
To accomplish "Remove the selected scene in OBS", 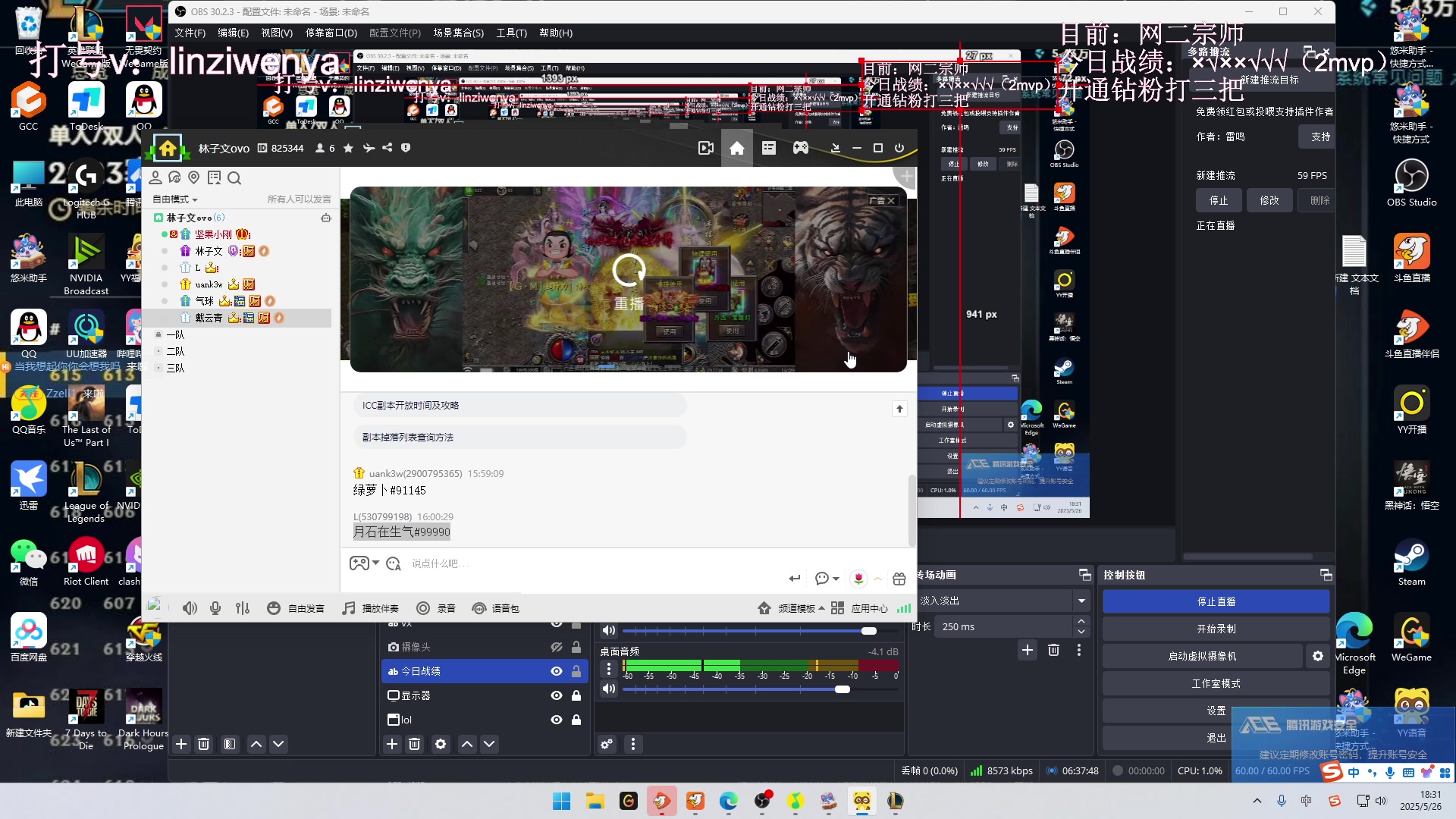I will tap(203, 744).
